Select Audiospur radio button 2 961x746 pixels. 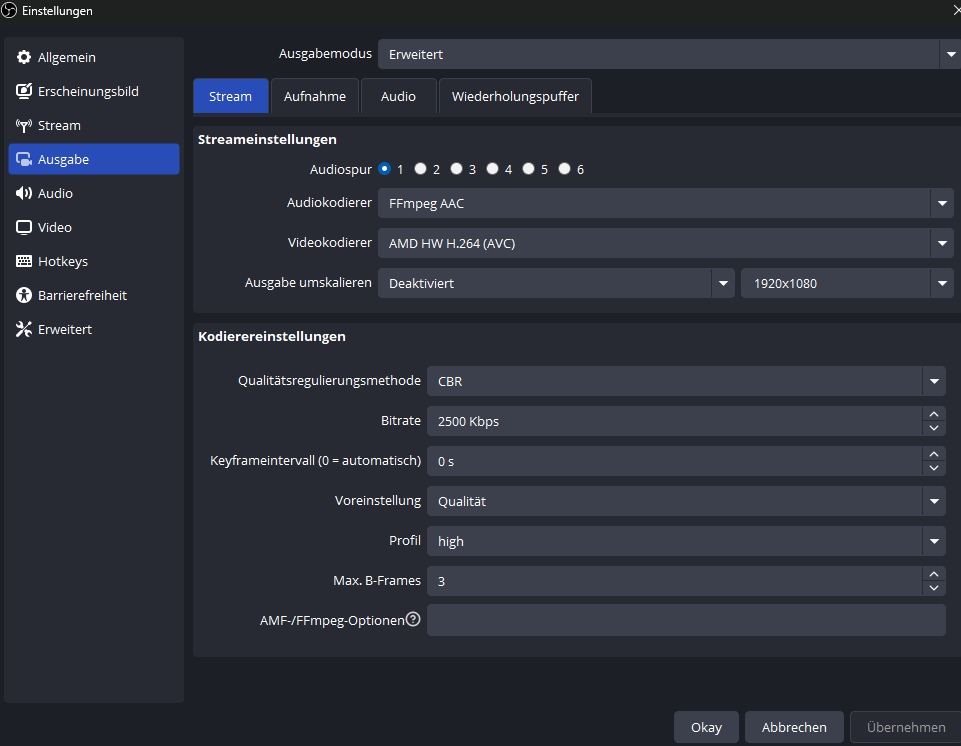421,169
